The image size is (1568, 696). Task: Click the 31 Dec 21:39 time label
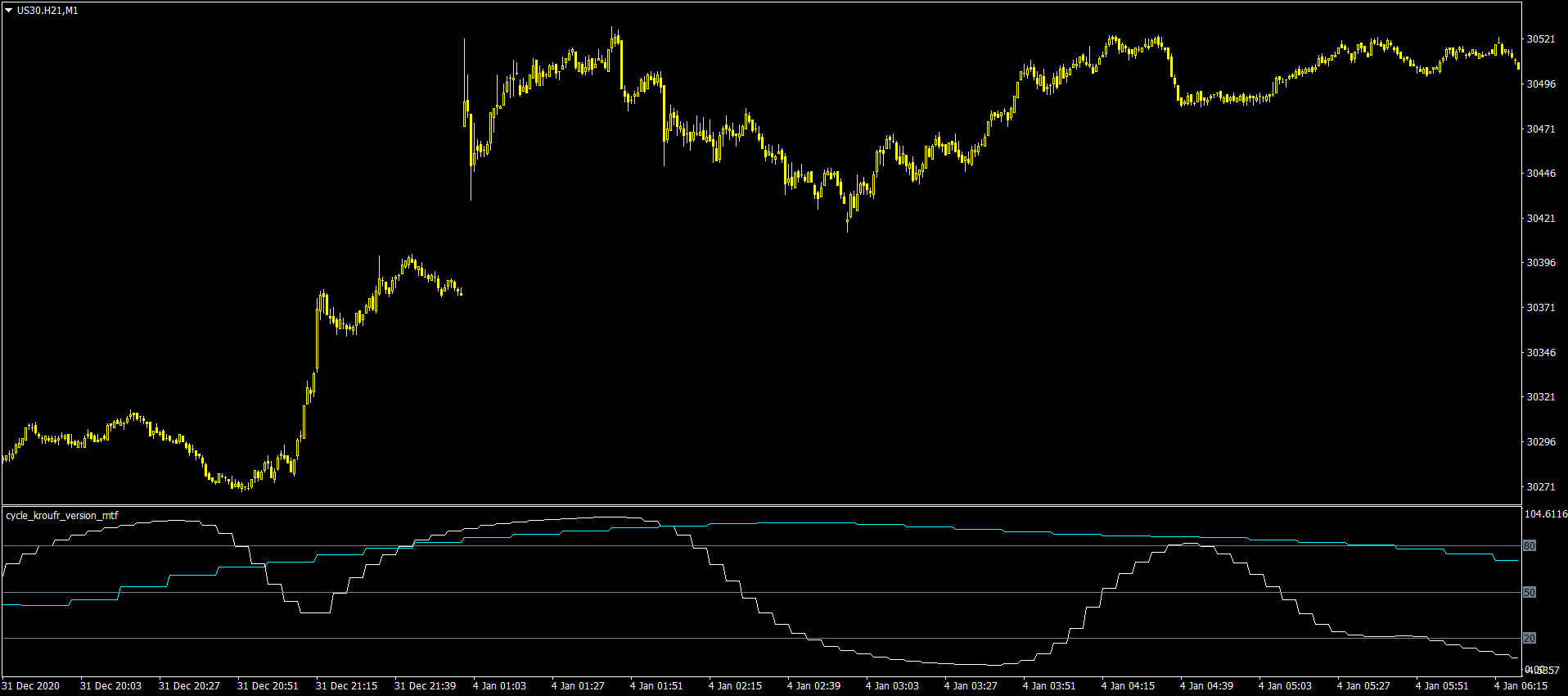425,686
